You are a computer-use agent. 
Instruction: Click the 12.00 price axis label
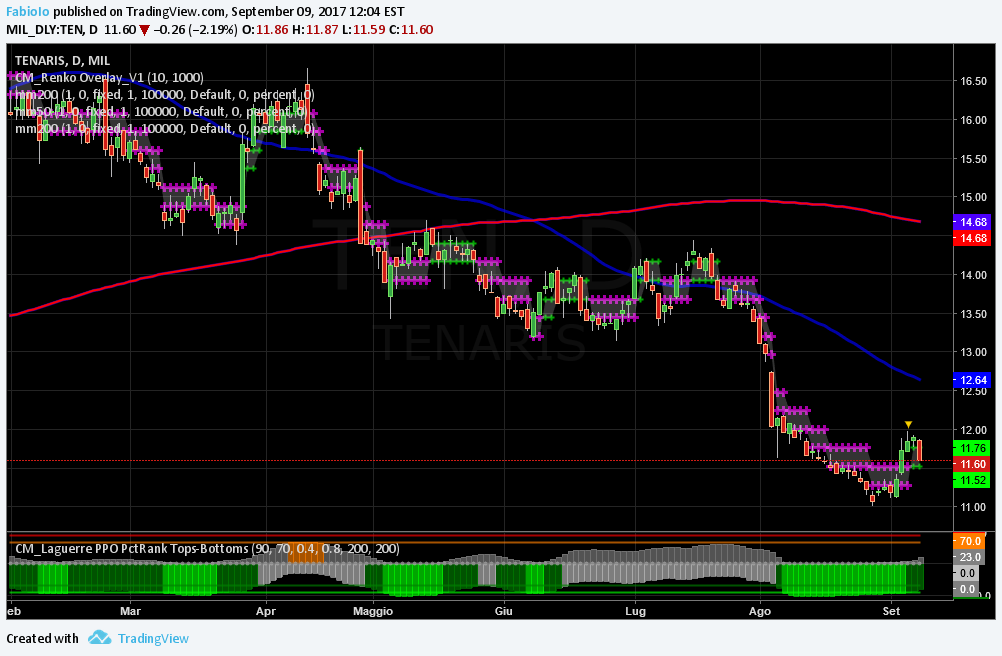pos(973,430)
